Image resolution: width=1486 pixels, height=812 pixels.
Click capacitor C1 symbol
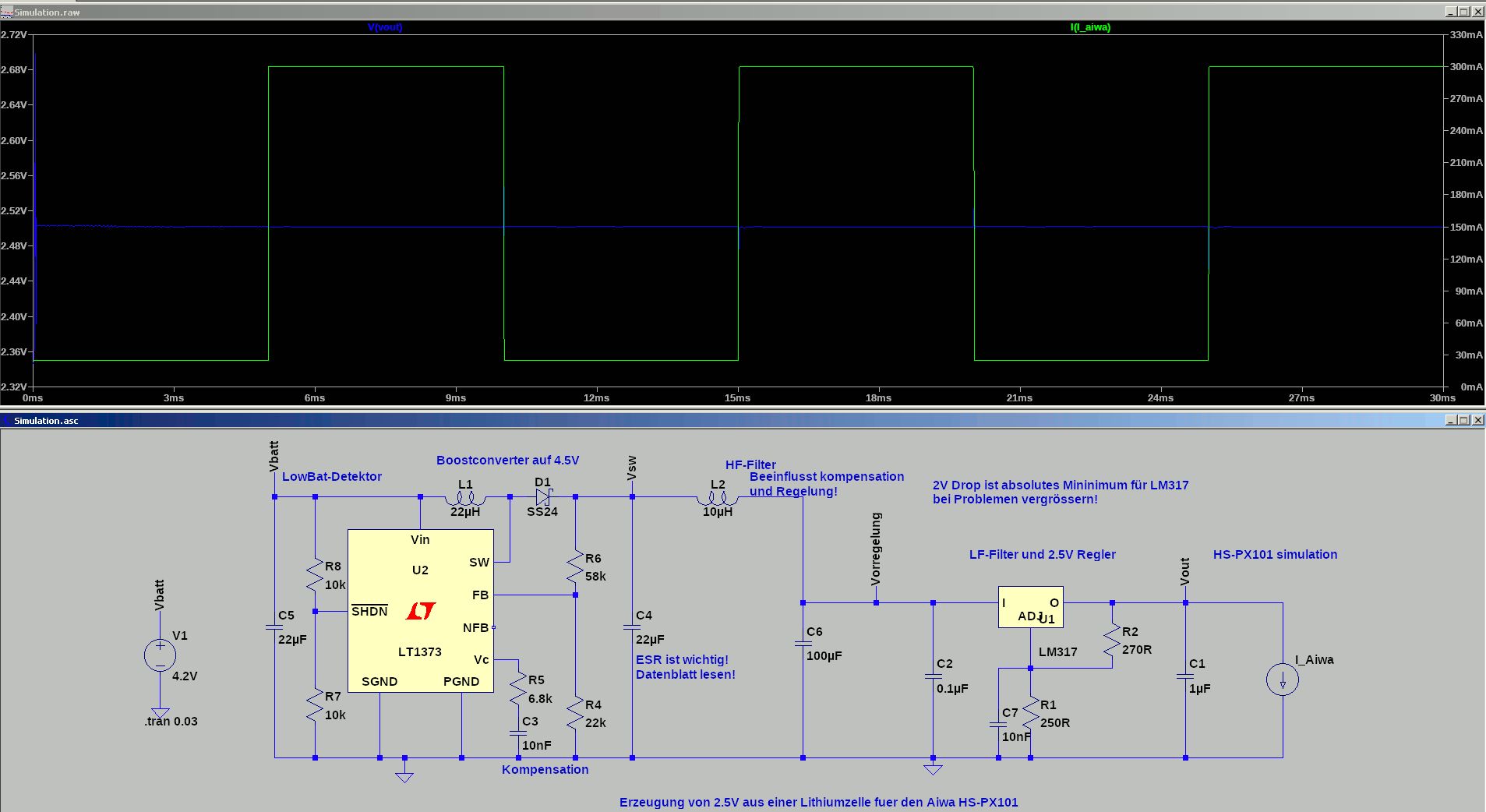1185,676
